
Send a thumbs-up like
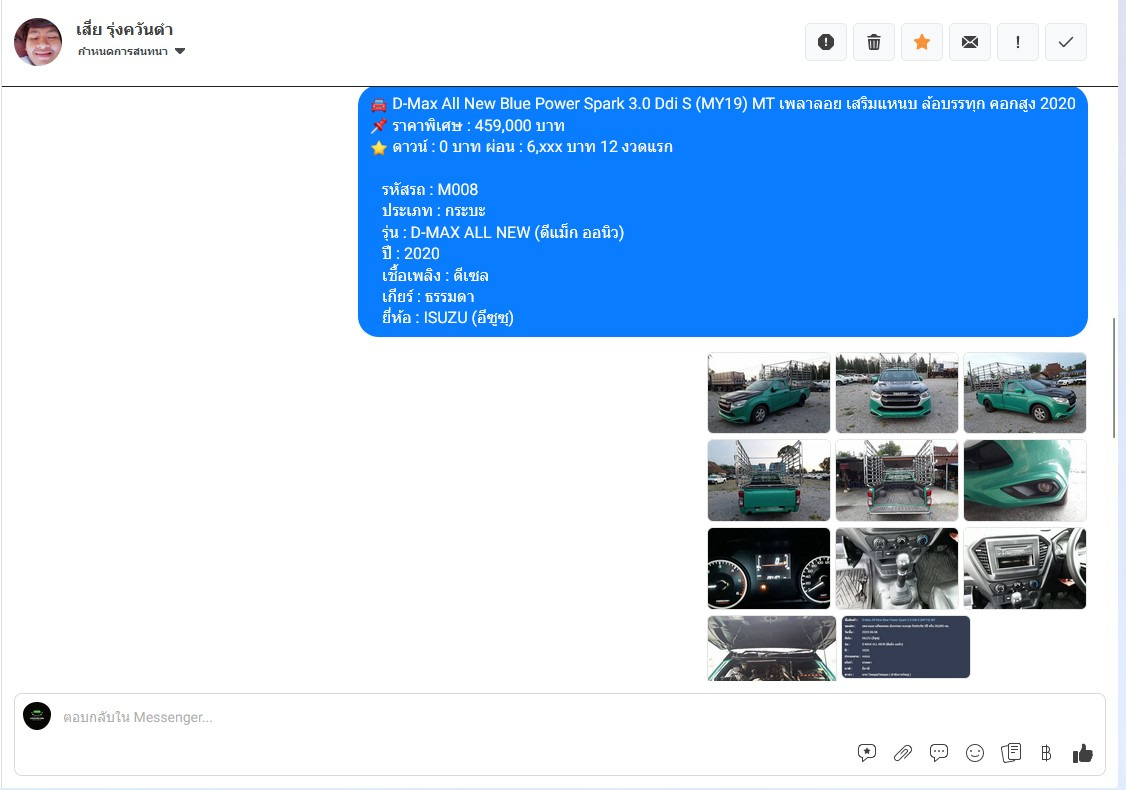[x=1082, y=753]
